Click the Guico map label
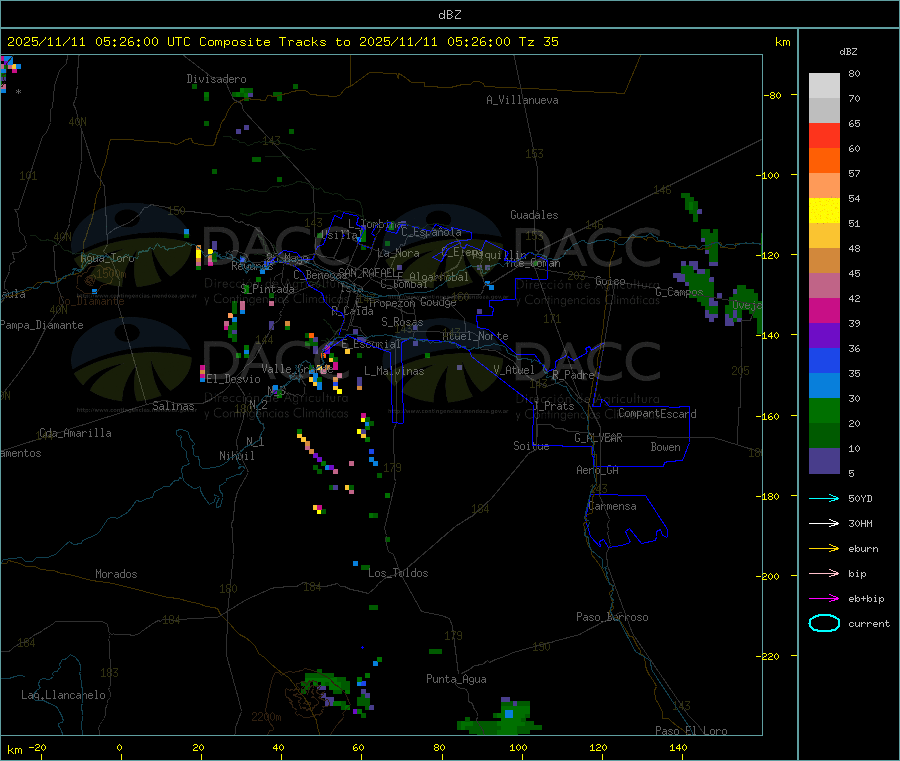The height and width of the screenshot is (761, 900). (x=610, y=281)
